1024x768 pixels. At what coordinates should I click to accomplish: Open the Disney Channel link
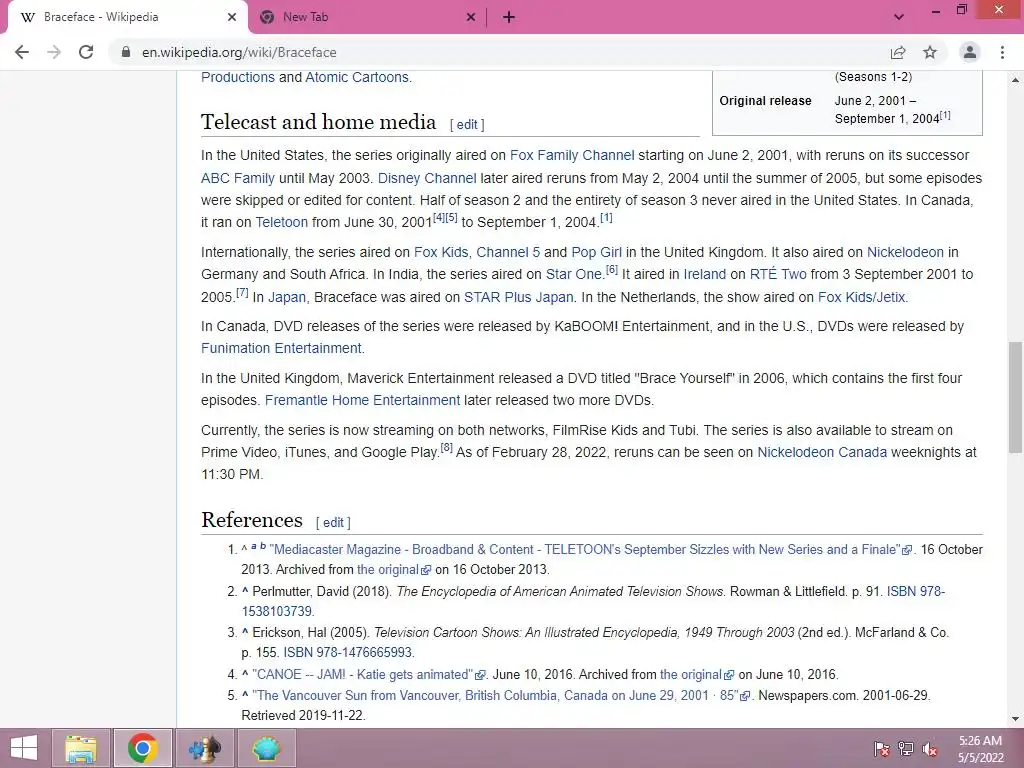[x=427, y=178]
